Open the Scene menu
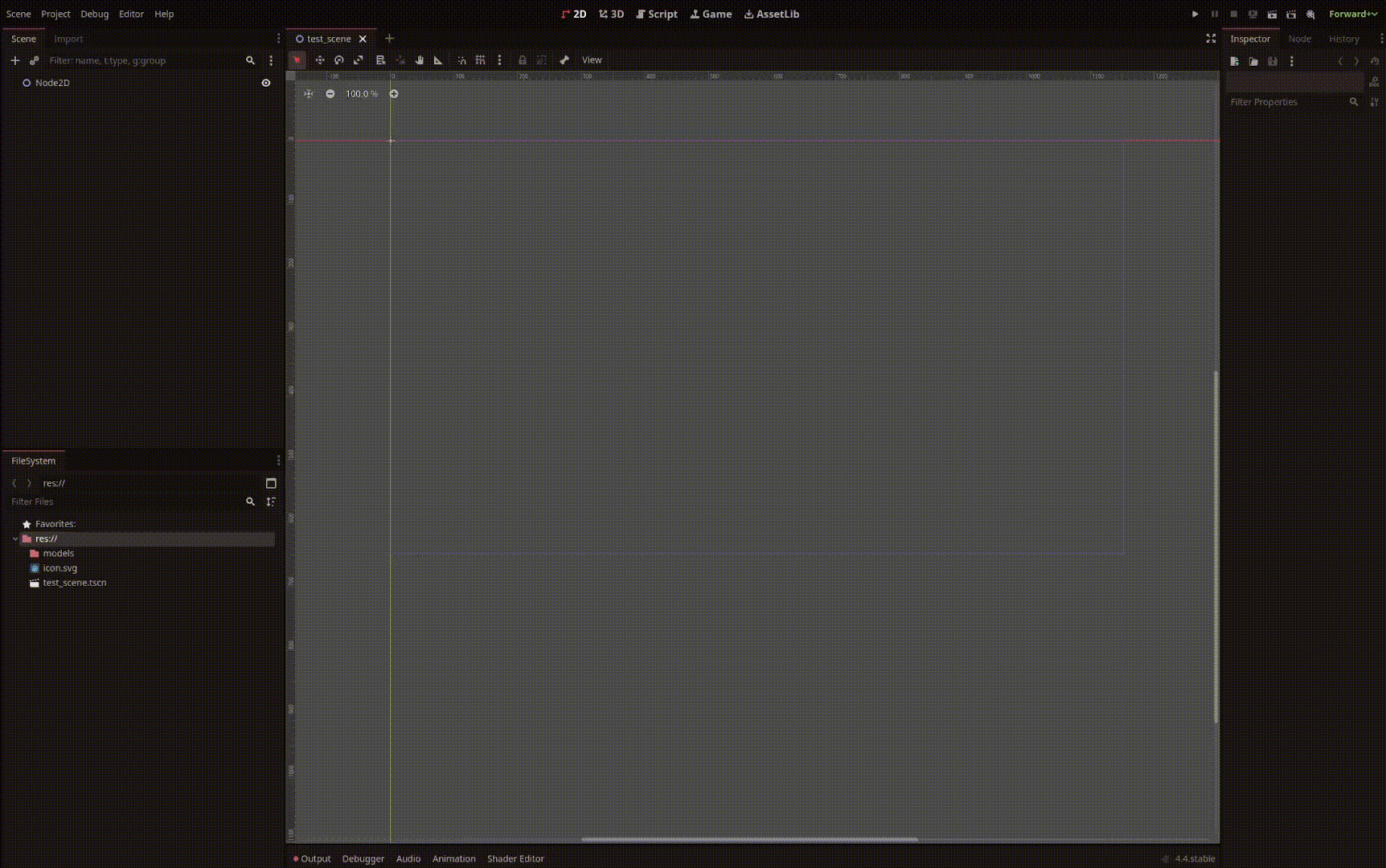Image resolution: width=1386 pixels, height=868 pixels. tap(18, 14)
